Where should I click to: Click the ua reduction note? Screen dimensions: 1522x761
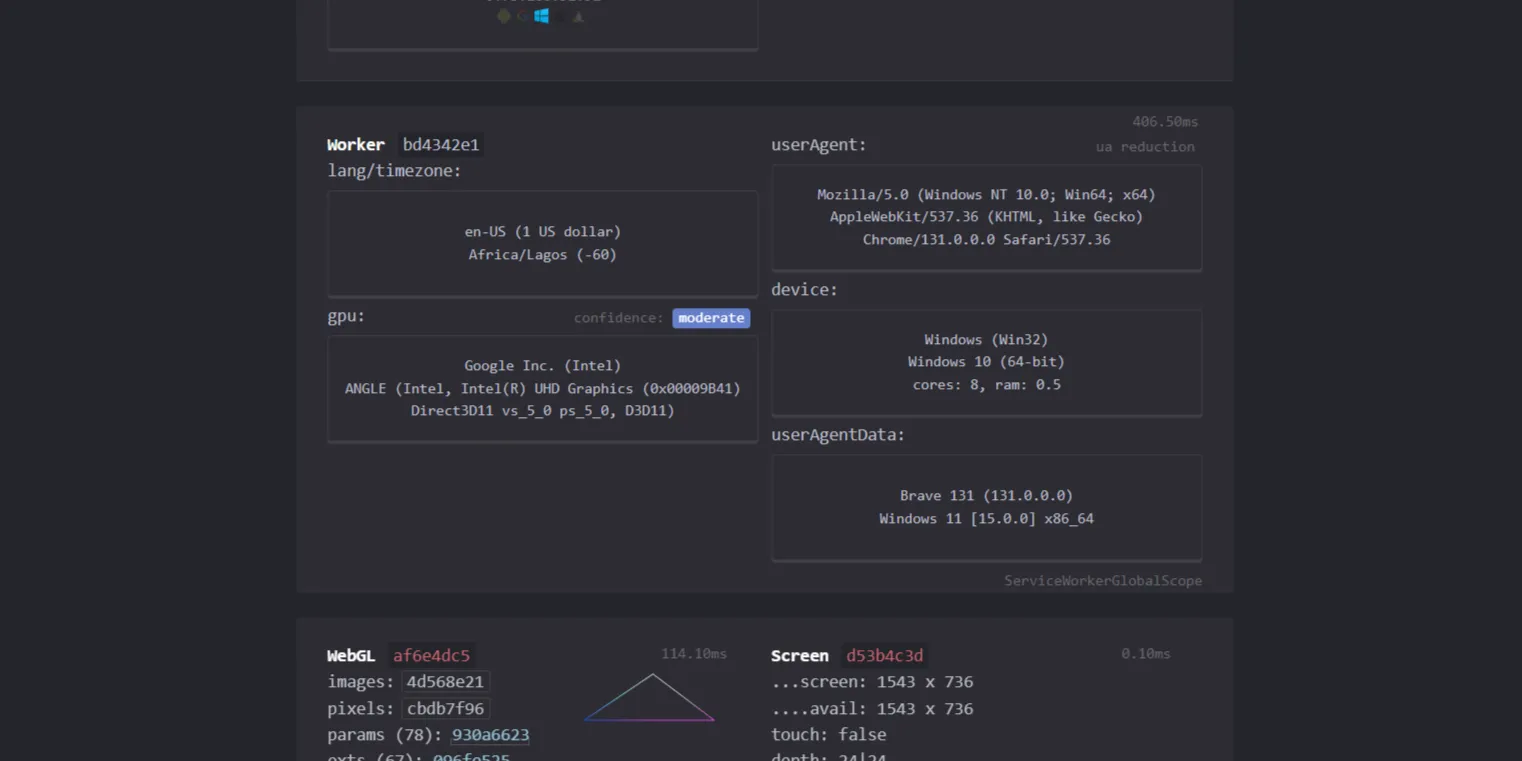[1145, 147]
